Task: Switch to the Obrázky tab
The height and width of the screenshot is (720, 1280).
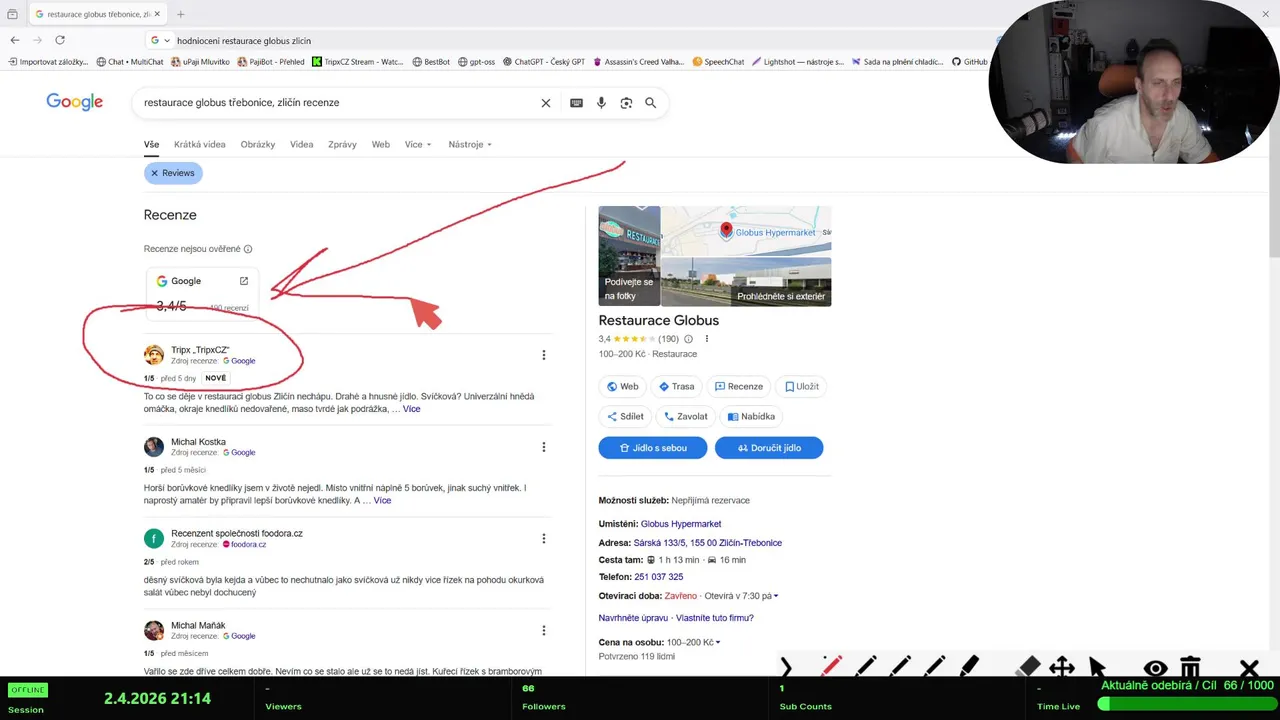Action: click(257, 145)
